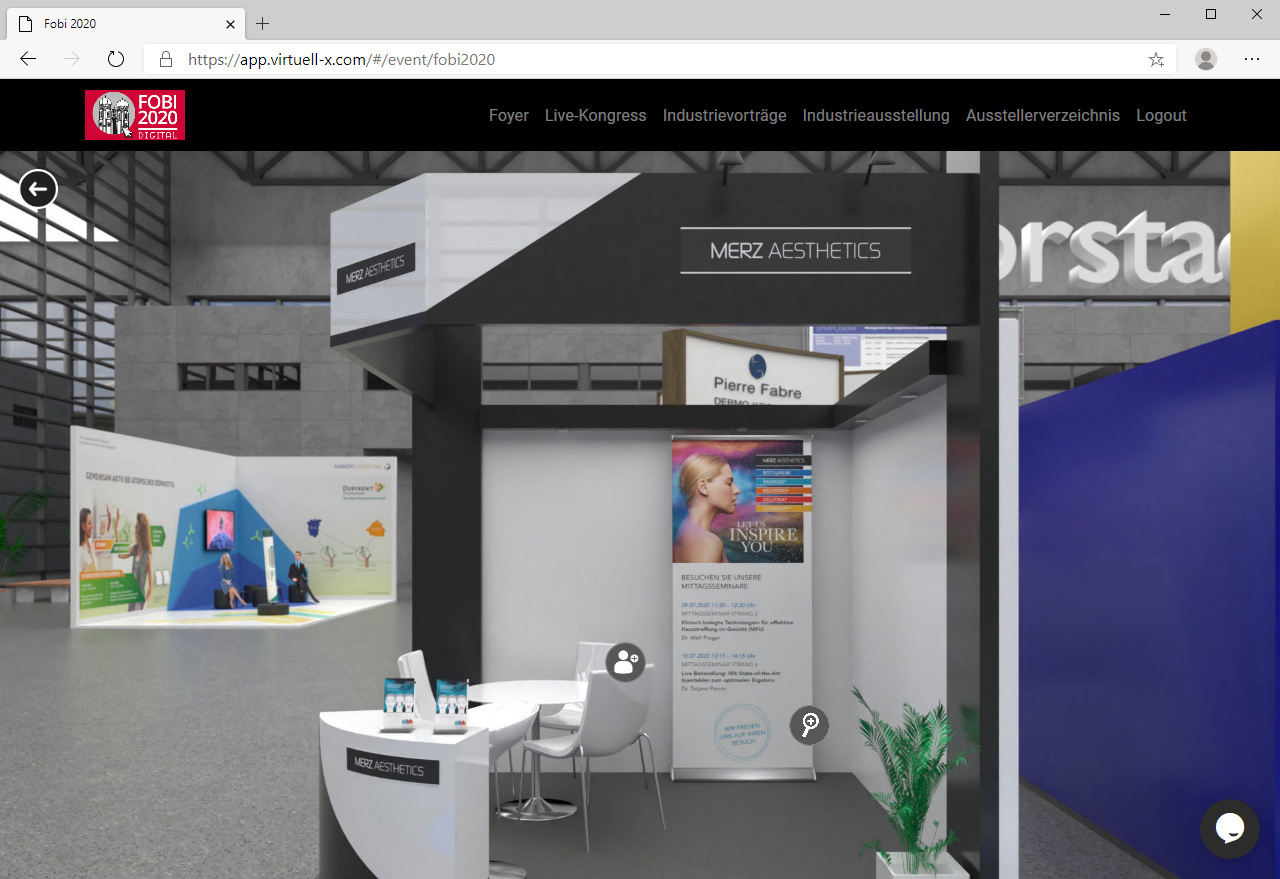Click the FOBI 2020 Digital logo
The image size is (1280, 879).
point(135,115)
